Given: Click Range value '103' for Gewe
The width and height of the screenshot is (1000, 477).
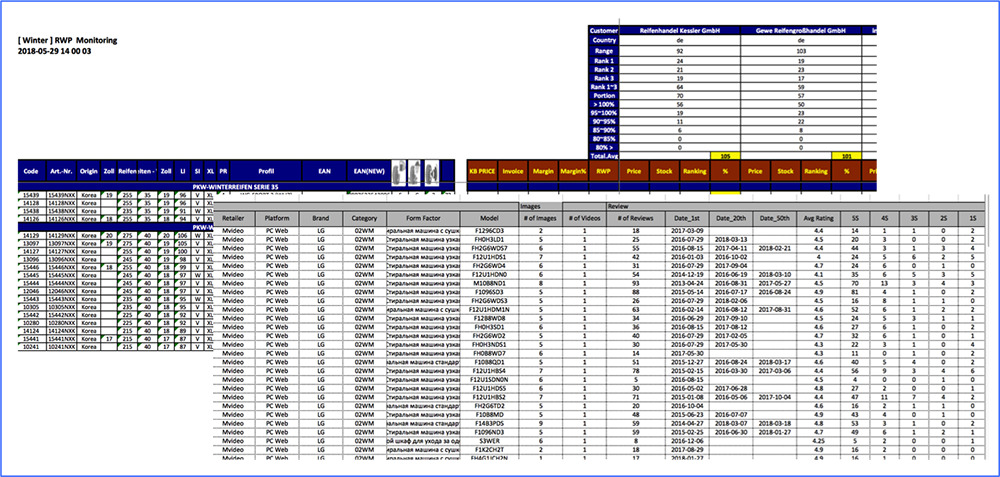Looking at the screenshot, I should [801, 50].
